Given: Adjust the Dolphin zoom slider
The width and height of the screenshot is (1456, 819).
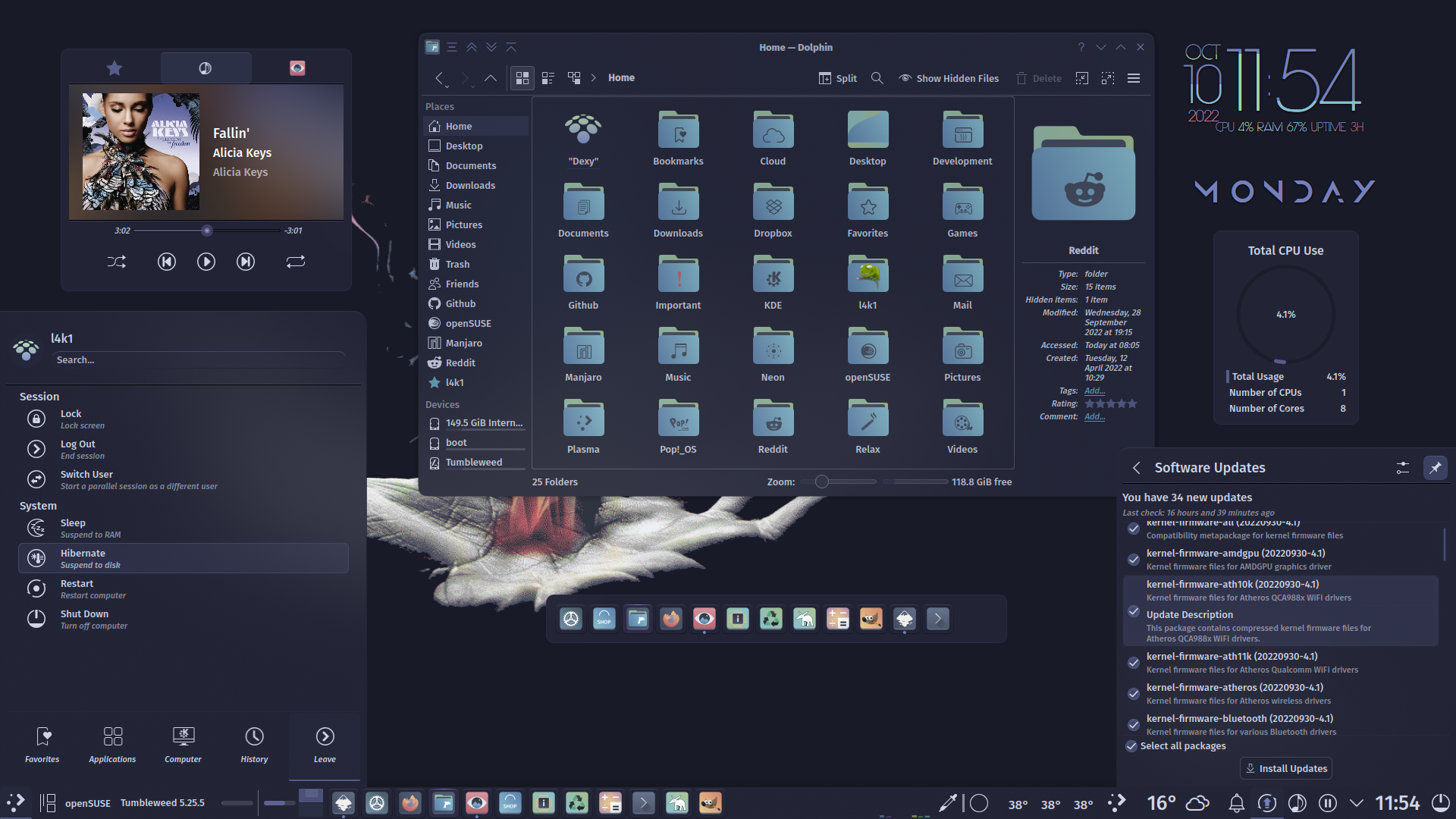Looking at the screenshot, I should (x=837, y=482).
